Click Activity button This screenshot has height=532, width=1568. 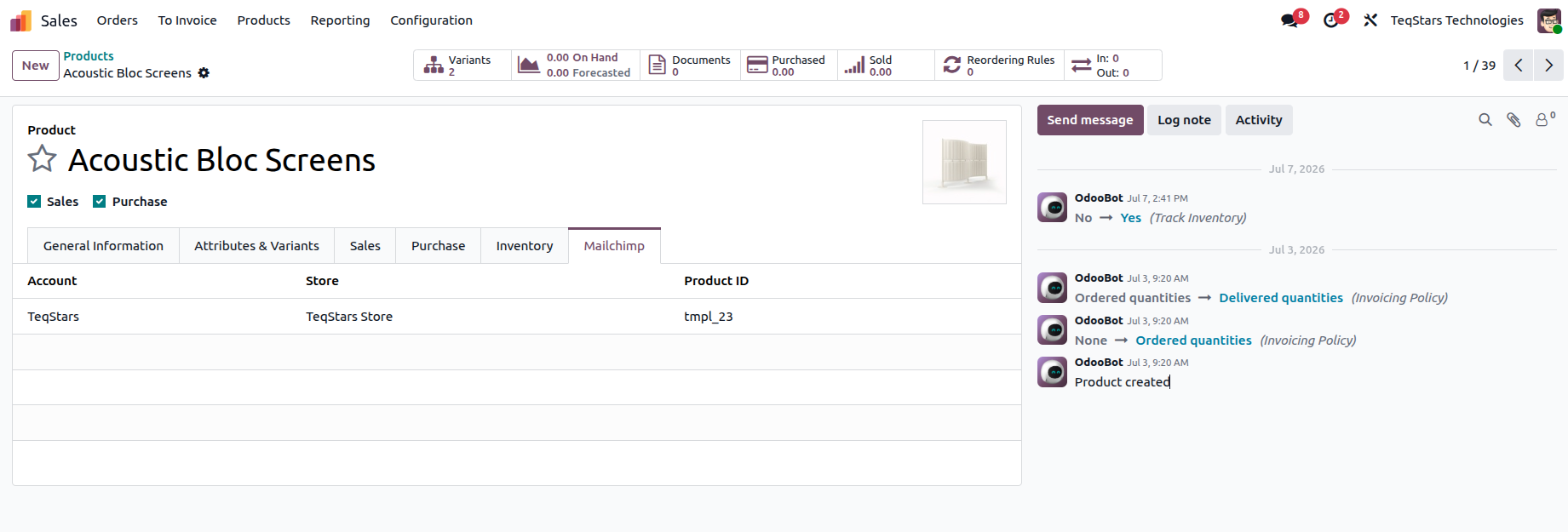(x=1259, y=120)
